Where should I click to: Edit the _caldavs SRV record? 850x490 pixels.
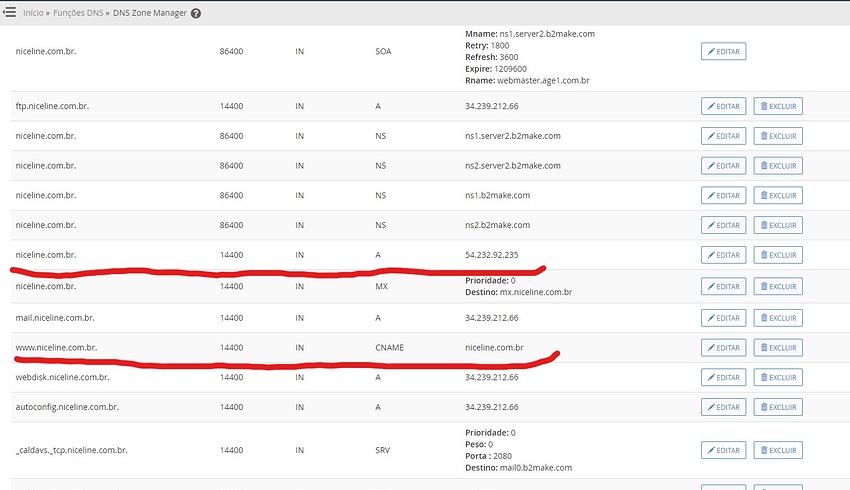point(723,450)
